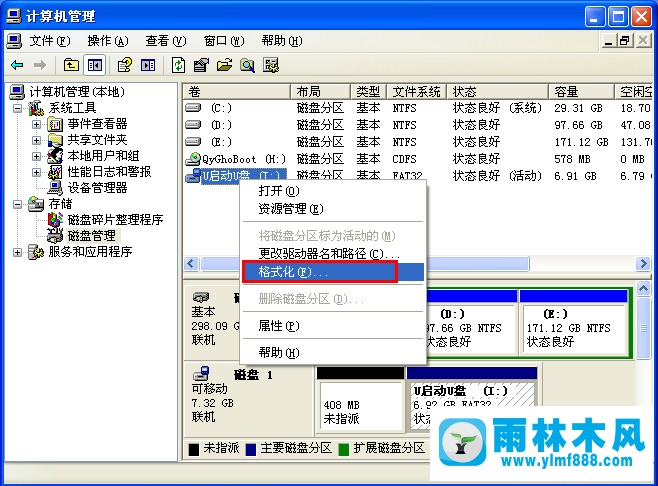Viewport: 658px width, 486px height.
Task: Click the 本地用户和组 icon
Action: click(55, 156)
